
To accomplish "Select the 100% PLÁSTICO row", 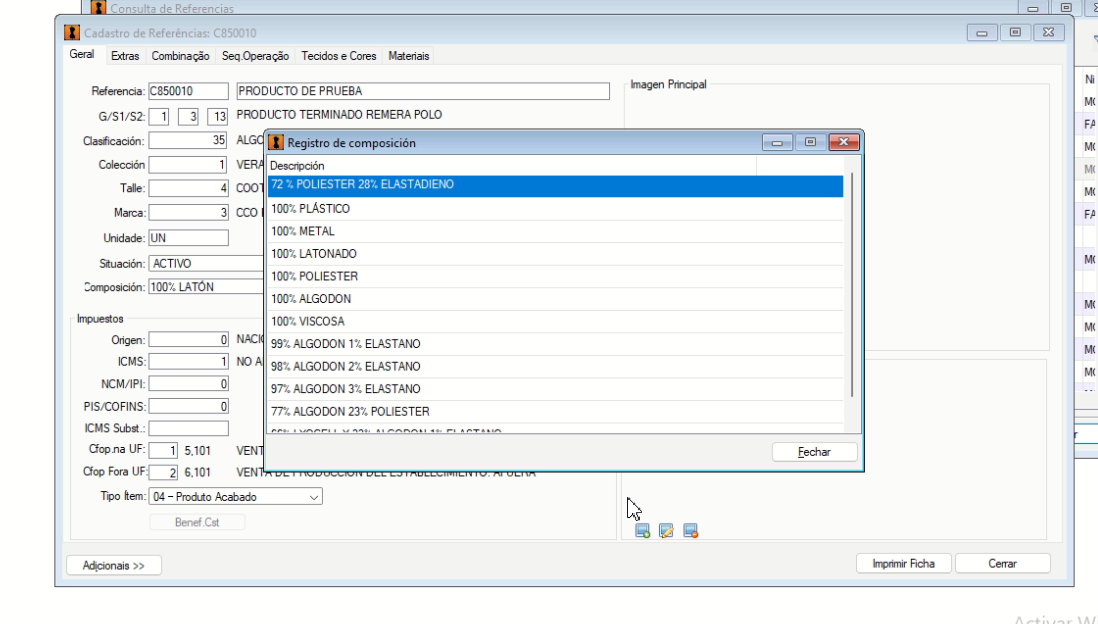I will 555,209.
